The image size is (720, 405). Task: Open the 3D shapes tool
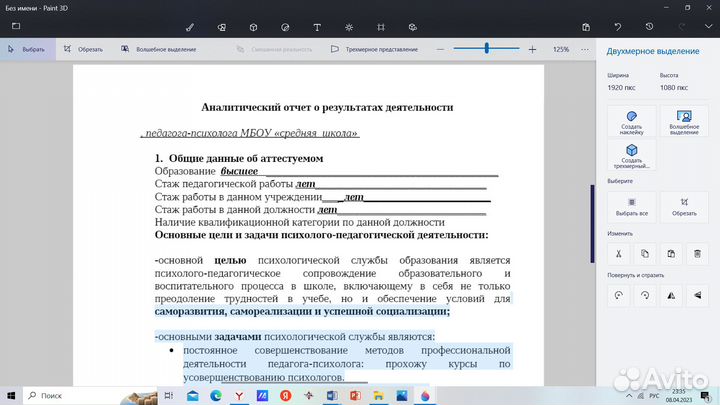pos(253,27)
